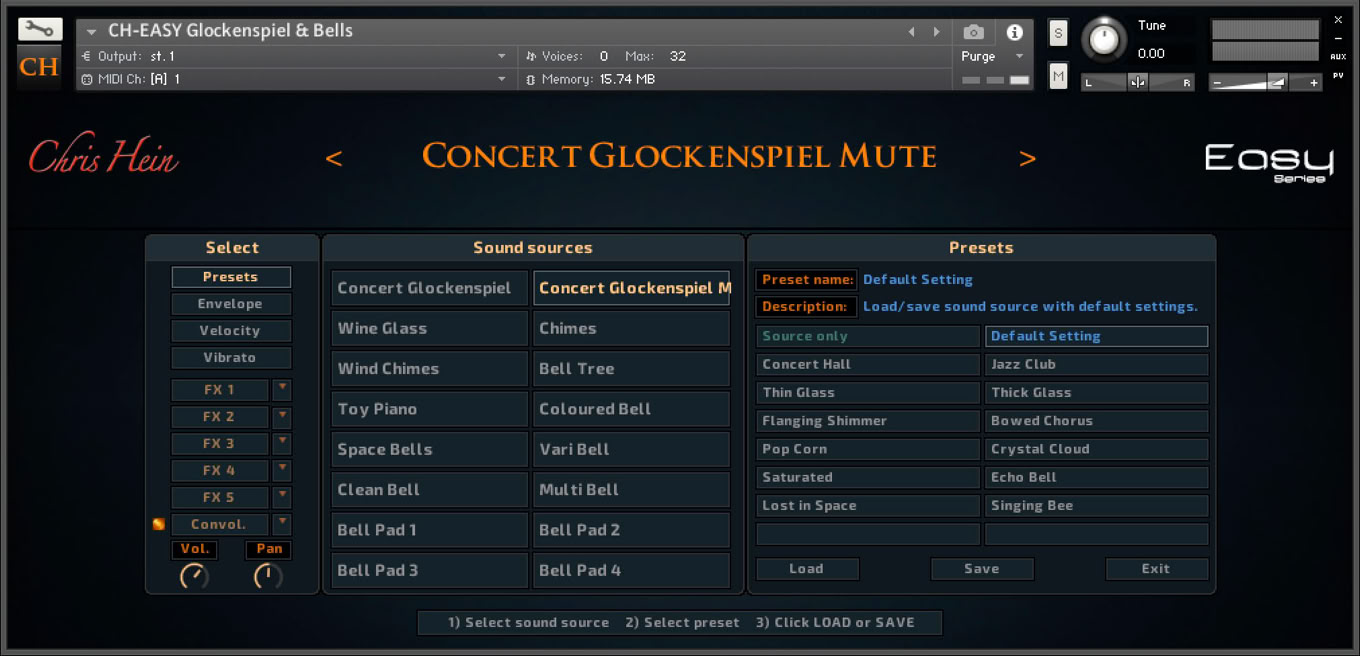The image size is (1360, 656).
Task: Click the plus volume icon
Action: 1314,83
